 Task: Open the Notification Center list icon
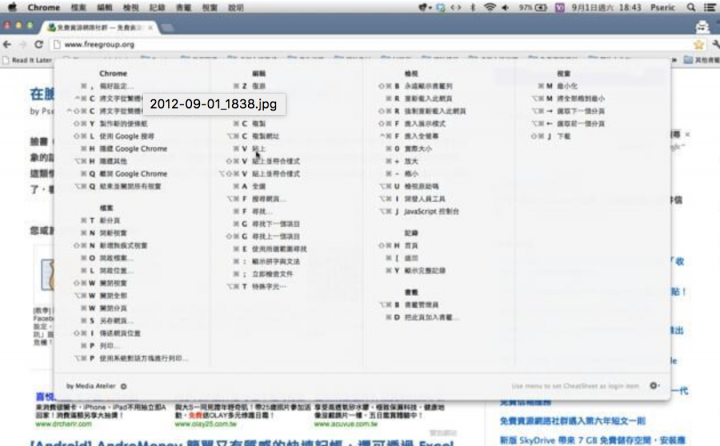pyautogui.click(x=710, y=7)
